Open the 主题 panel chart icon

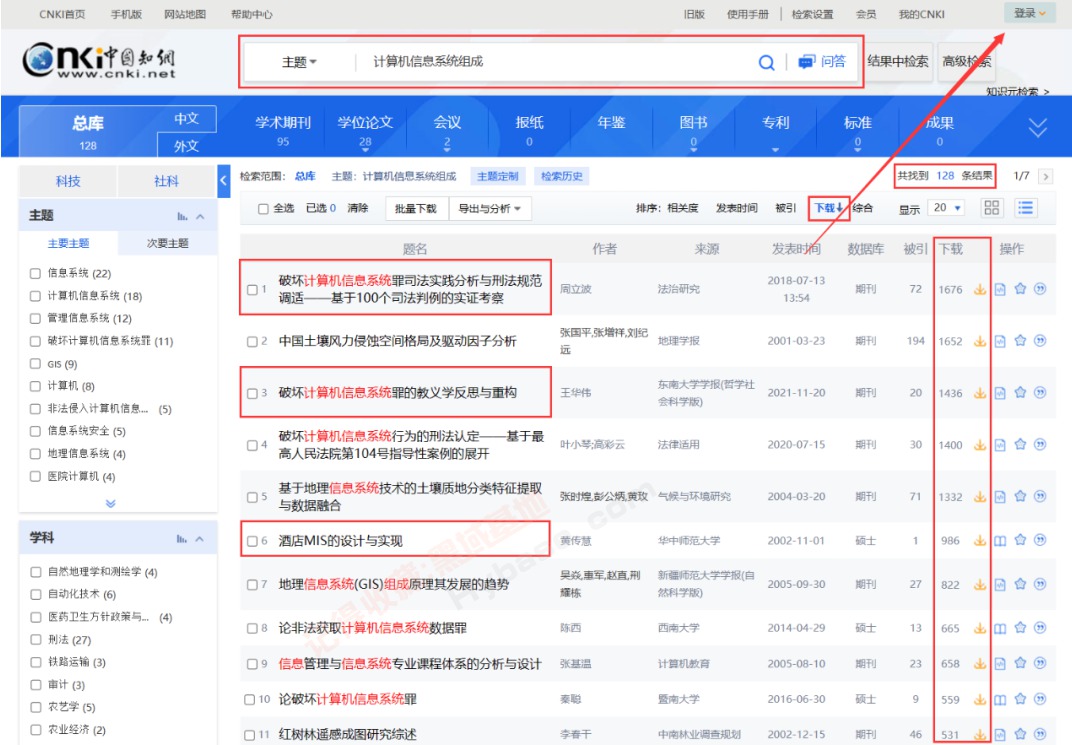coord(182,217)
